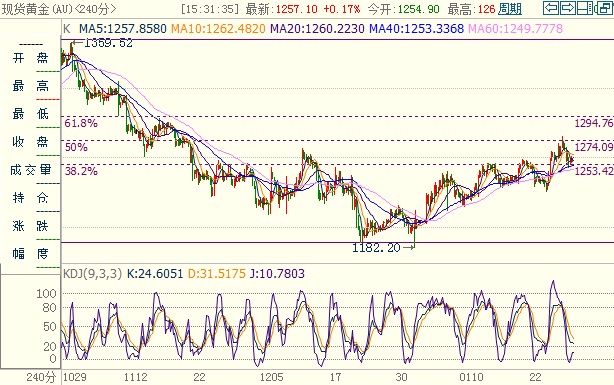Image resolution: width=614 pixels, height=385 pixels.
Task: Click the 1253.42 price level label
Action: tap(594, 171)
